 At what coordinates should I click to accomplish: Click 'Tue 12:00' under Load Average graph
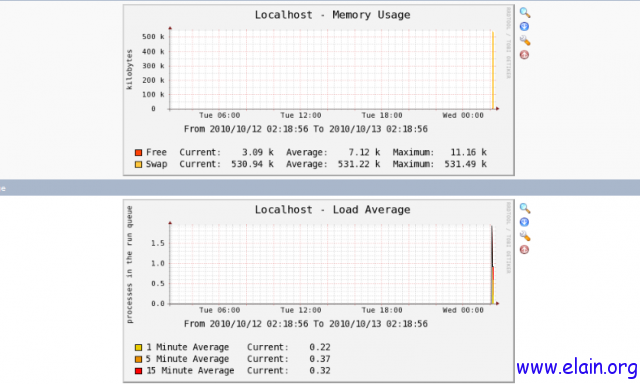pos(300,310)
